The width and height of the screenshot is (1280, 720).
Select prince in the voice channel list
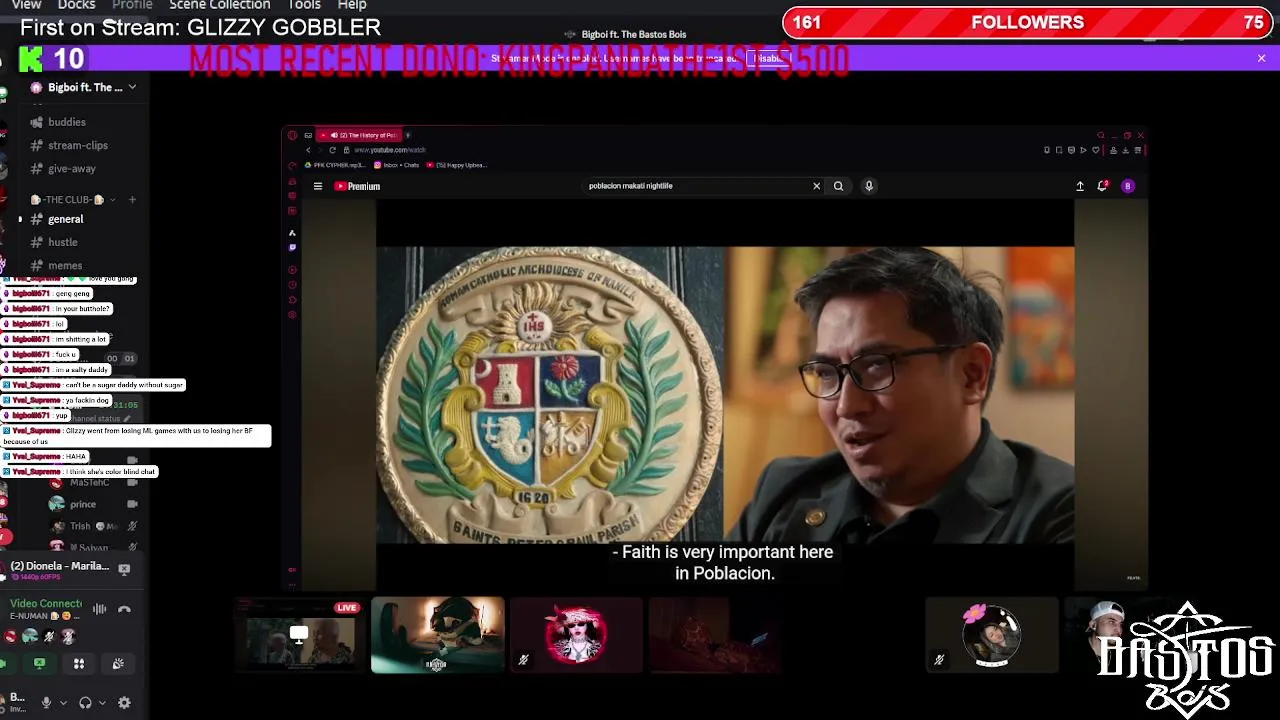[x=83, y=504]
